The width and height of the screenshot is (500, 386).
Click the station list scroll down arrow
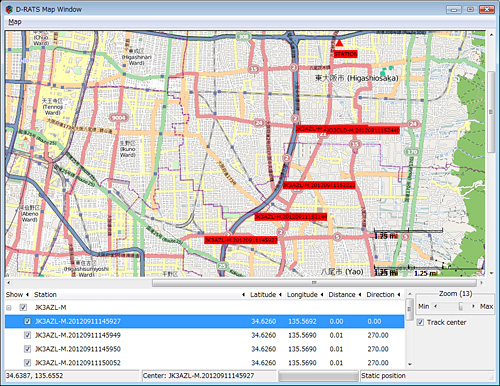coord(410,364)
